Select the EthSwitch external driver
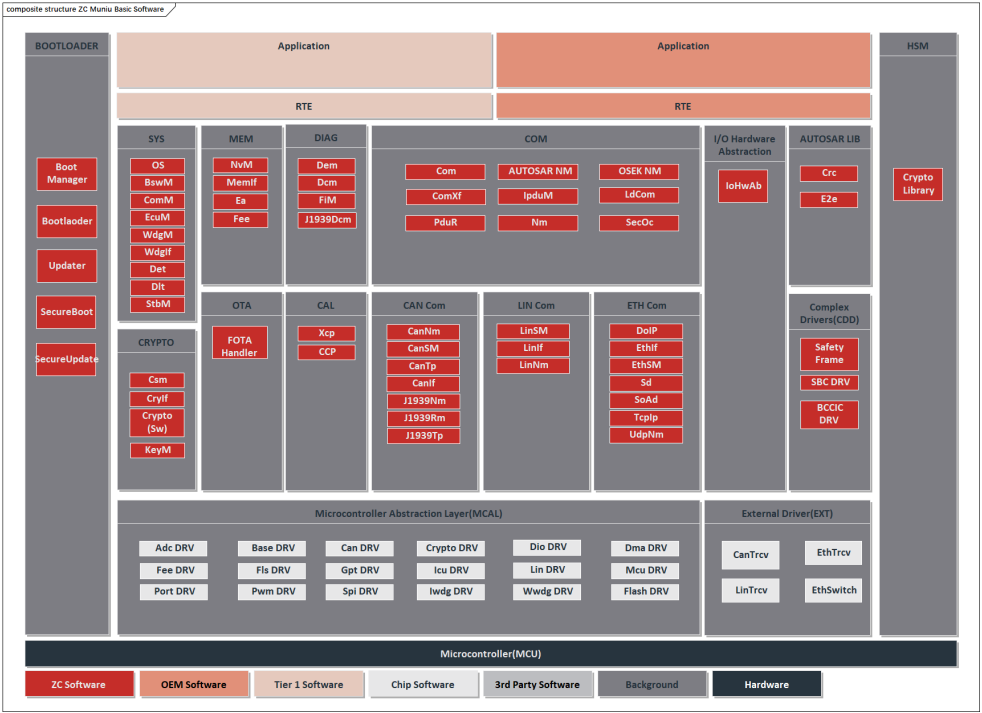The image size is (982, 713). pyautogui.click(x=833, y=590)
